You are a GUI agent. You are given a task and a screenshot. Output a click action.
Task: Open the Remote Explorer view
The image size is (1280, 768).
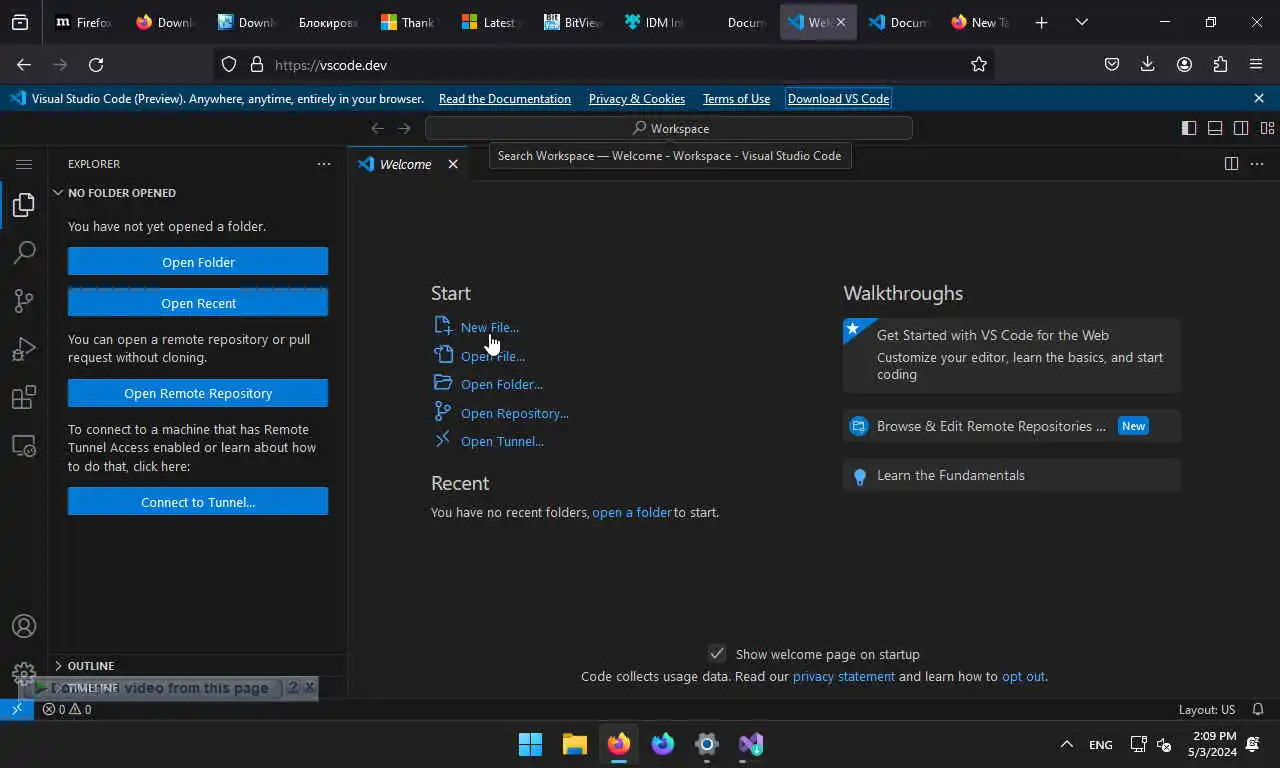pos(24,446)
